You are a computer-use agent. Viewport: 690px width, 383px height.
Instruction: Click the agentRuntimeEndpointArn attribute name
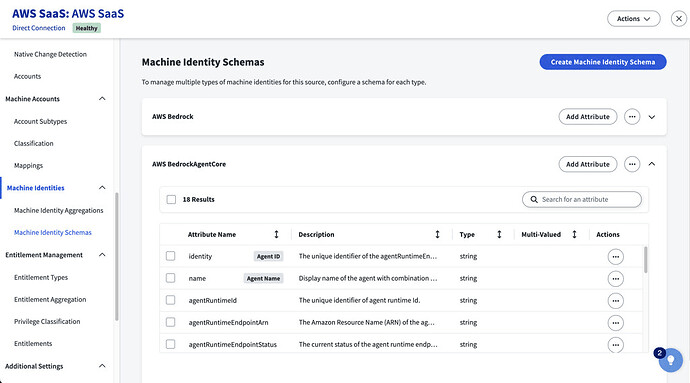coord(228,322)
